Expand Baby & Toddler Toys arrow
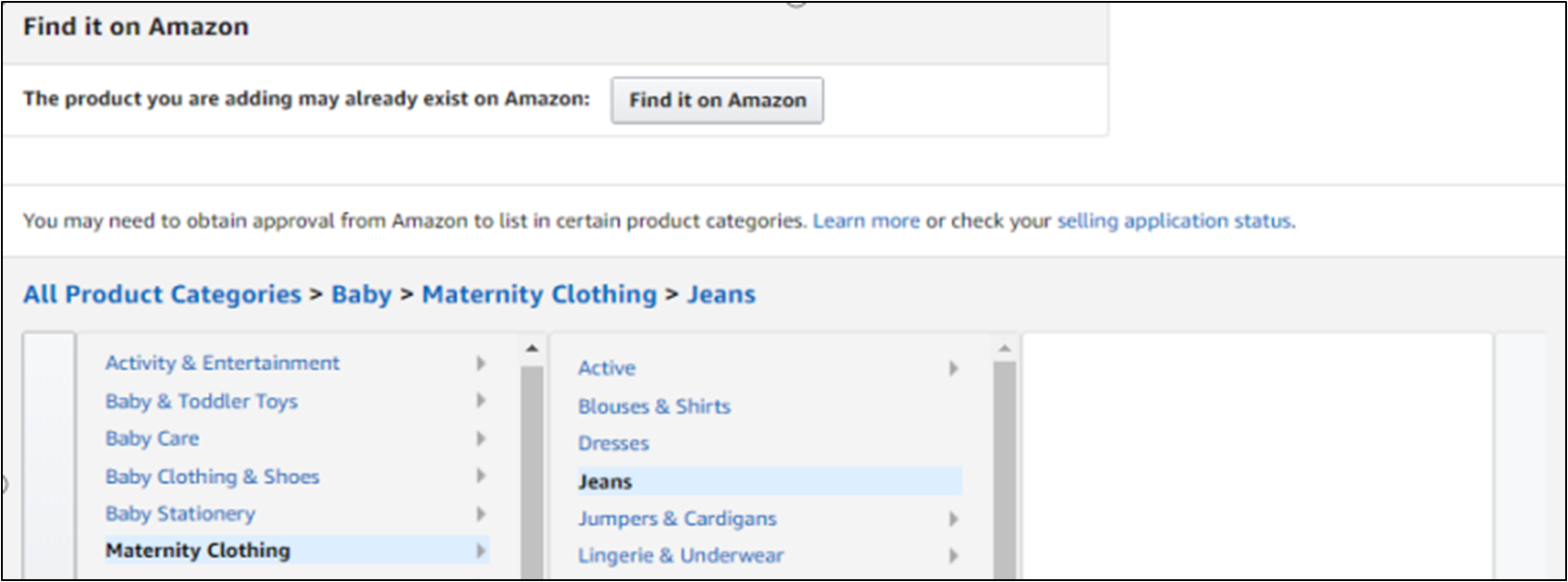 pyautogui.click(x=481, y=401)
